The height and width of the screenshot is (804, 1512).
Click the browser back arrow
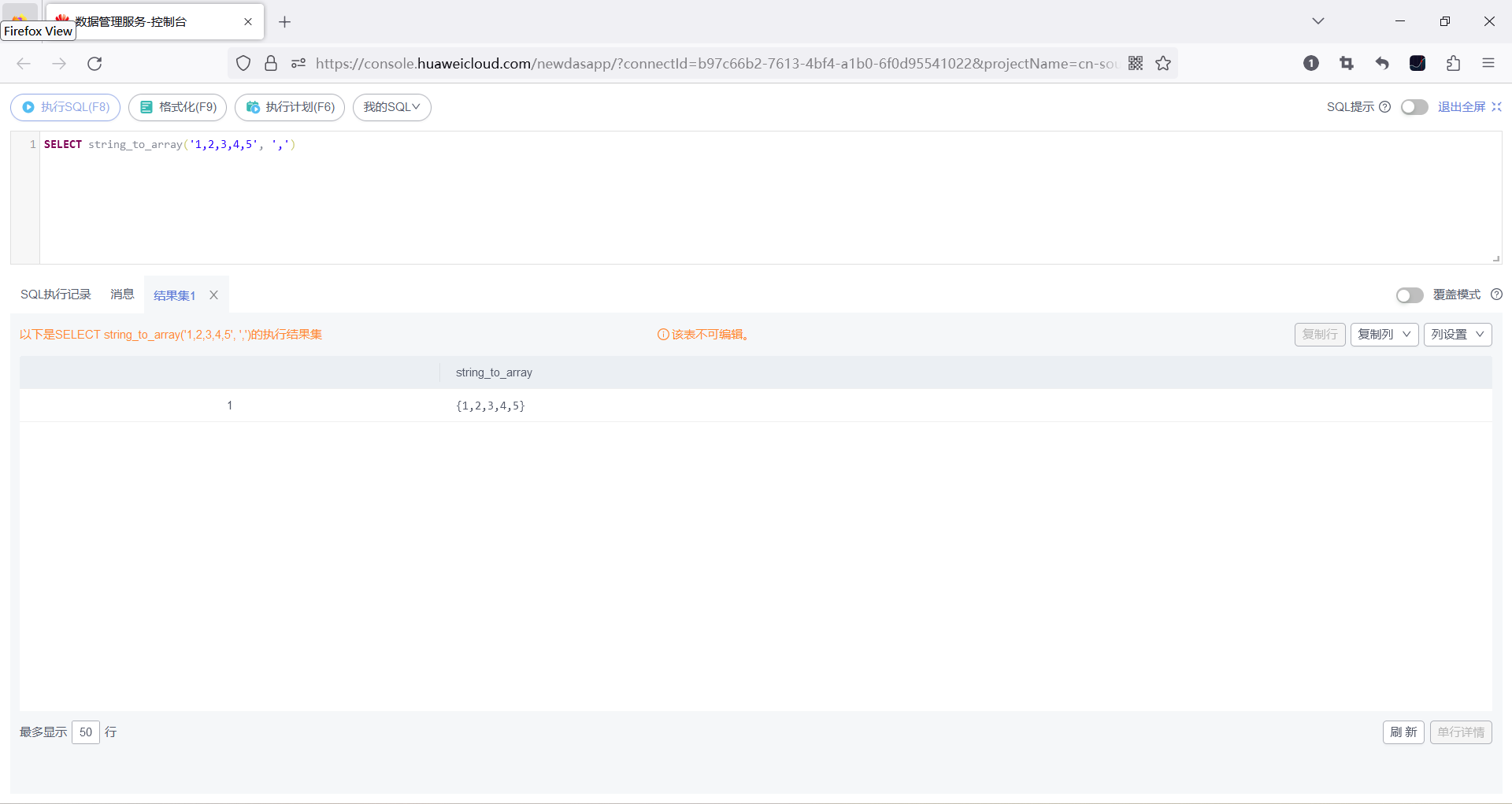click(24, 64)
